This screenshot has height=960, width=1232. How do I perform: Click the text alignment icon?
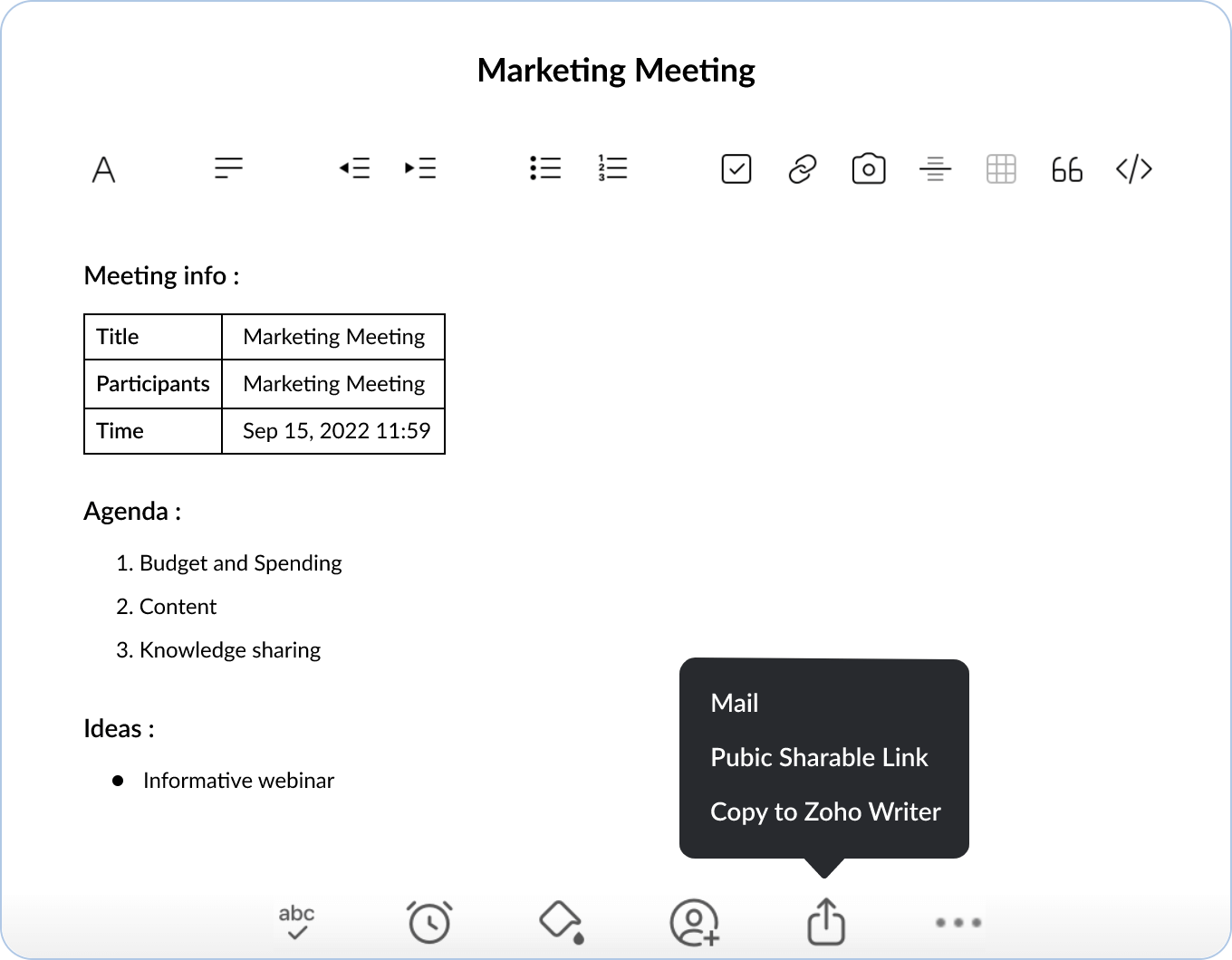click(x=228, y=168)
